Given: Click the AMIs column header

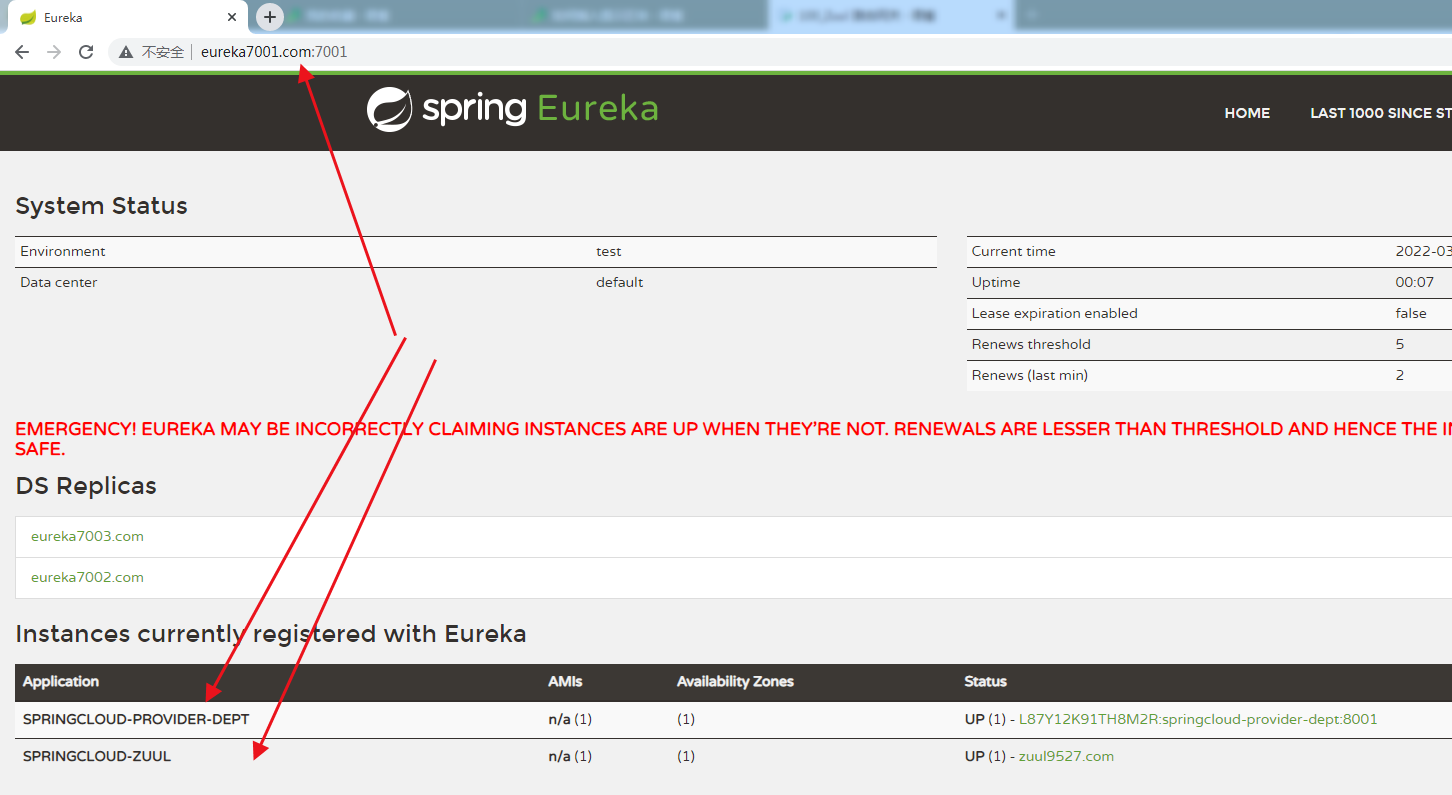Looking at the screenshot, I should pos(565,681).
